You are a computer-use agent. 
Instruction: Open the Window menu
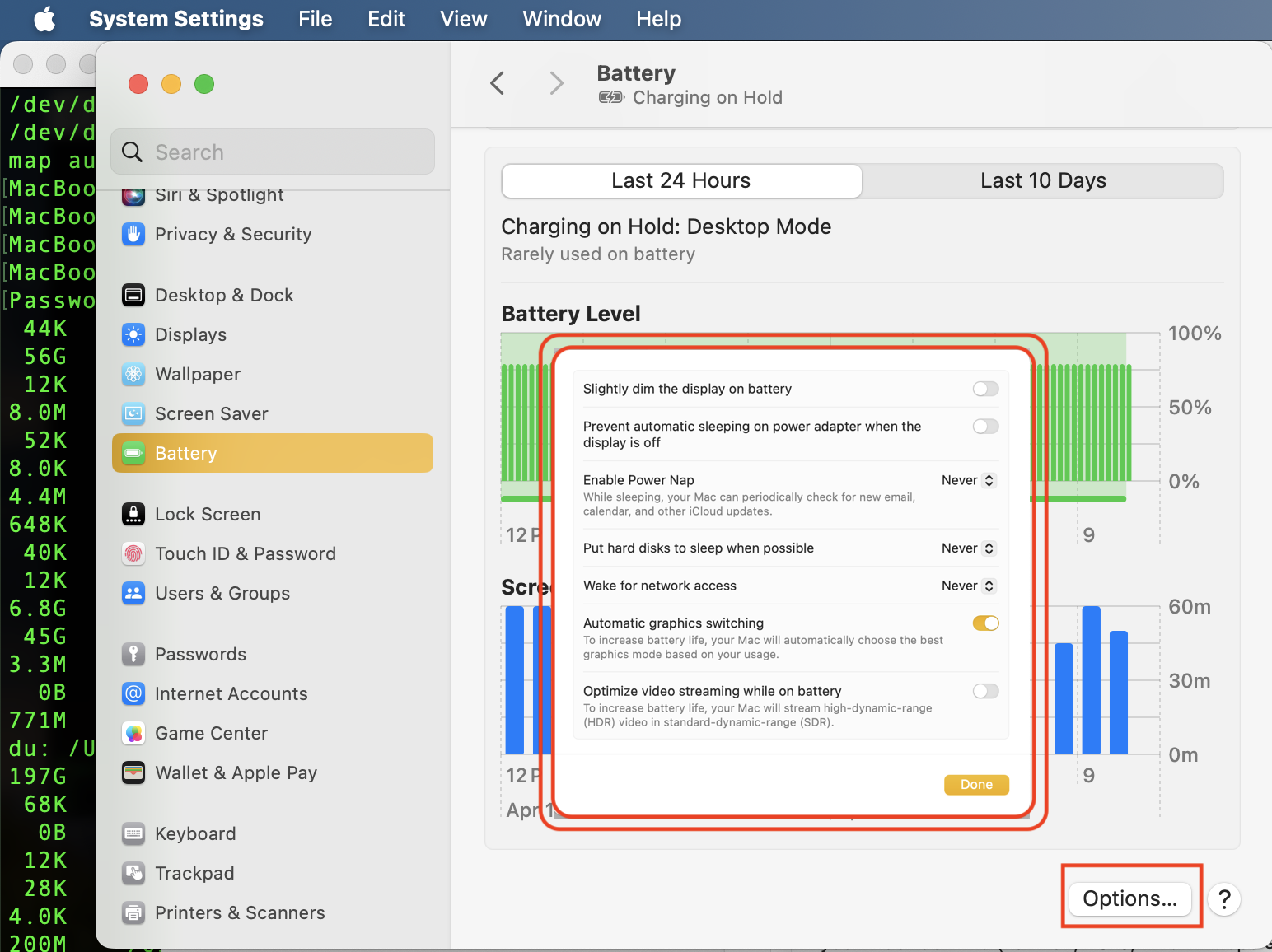[x=561, y=18]
